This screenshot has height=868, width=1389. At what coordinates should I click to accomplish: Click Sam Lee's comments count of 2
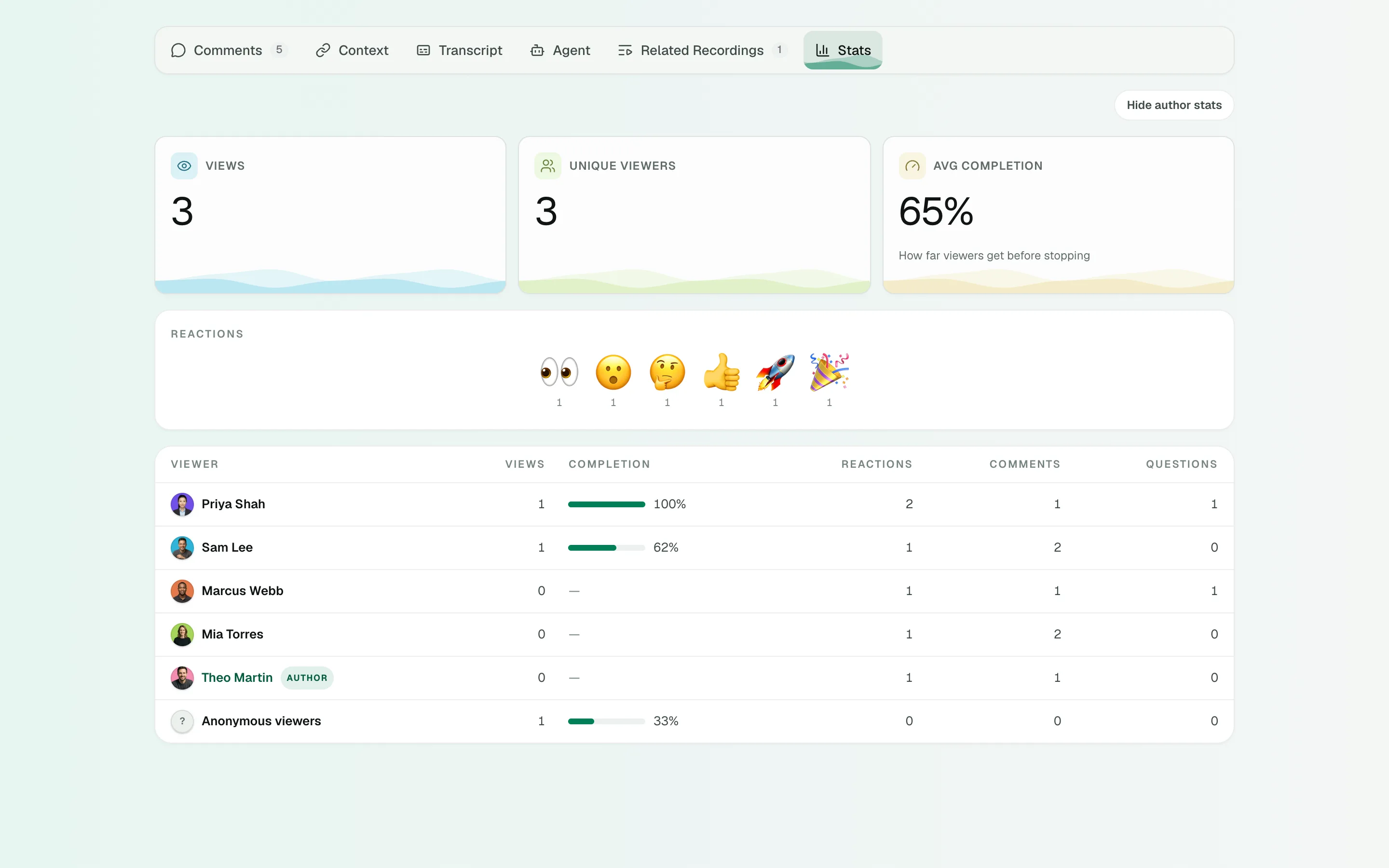point(1057,548)
